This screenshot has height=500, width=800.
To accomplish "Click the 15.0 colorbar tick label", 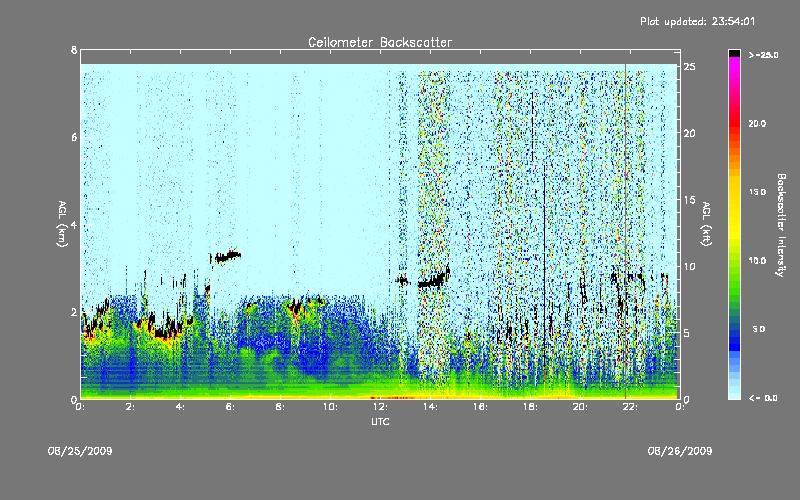I will (757, 192).
